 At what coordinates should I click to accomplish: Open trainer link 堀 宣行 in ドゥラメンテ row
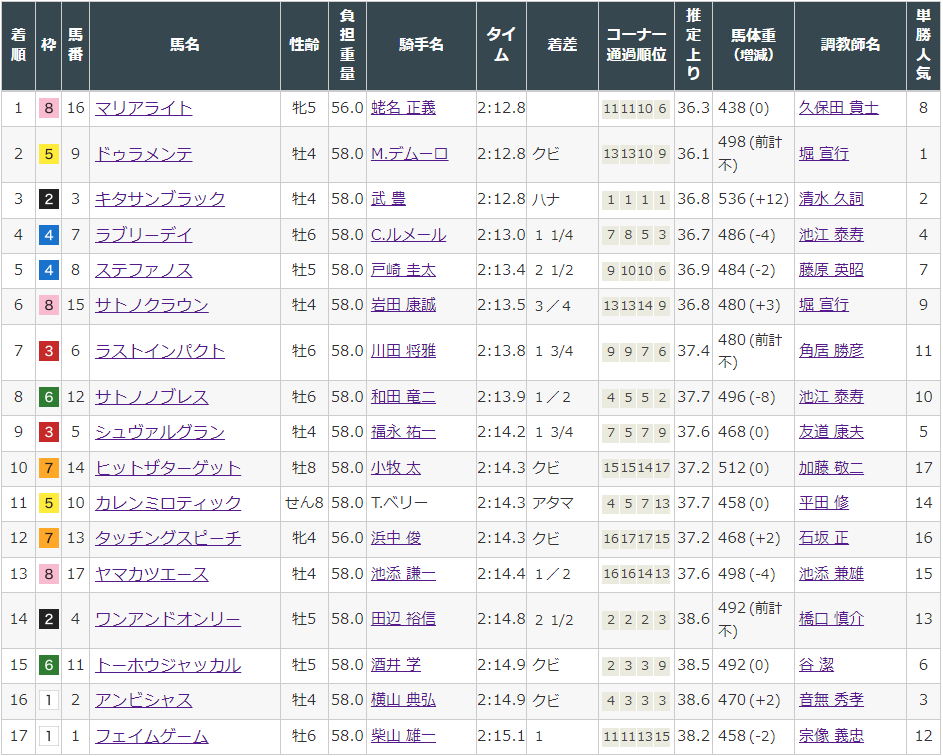823,154
